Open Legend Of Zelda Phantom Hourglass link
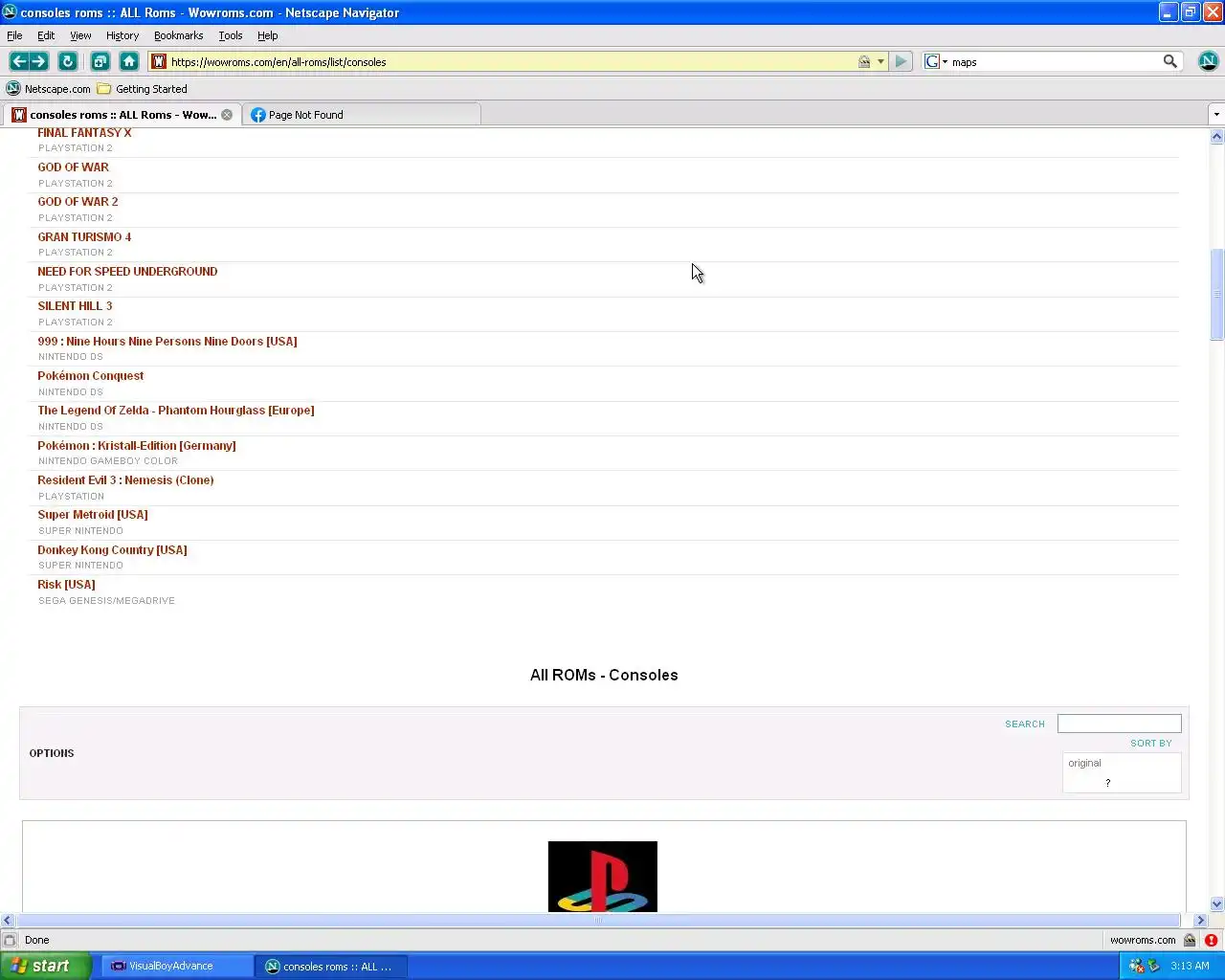This screenshot has height=980, width=1225. [x=176, y=411]
